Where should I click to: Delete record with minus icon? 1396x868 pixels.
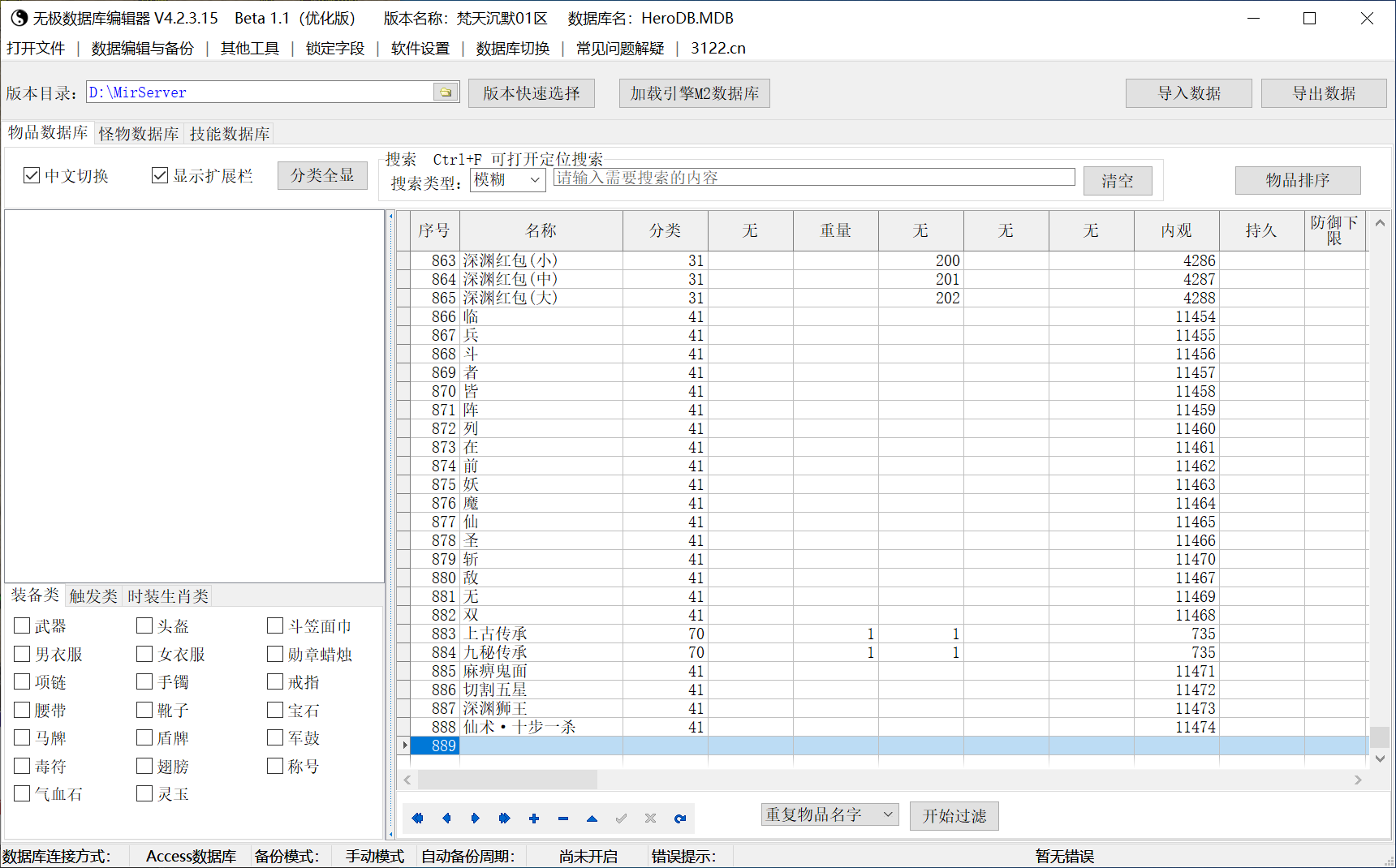pos(563,819)
